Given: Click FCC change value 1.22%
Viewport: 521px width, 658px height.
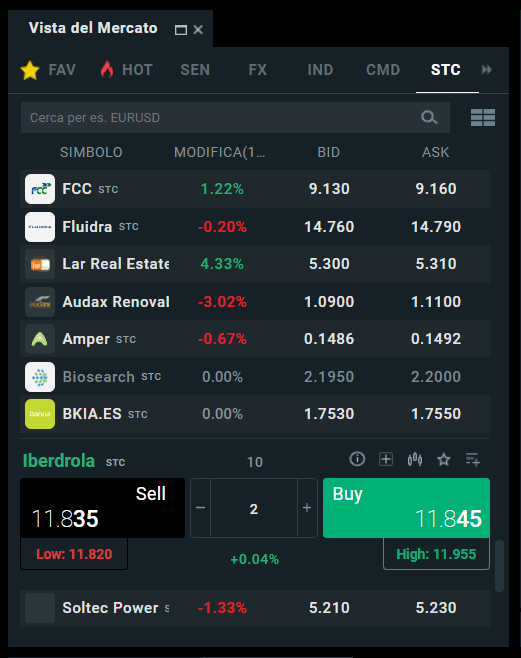Looking at the screenshot, I should tap(222, 189).
